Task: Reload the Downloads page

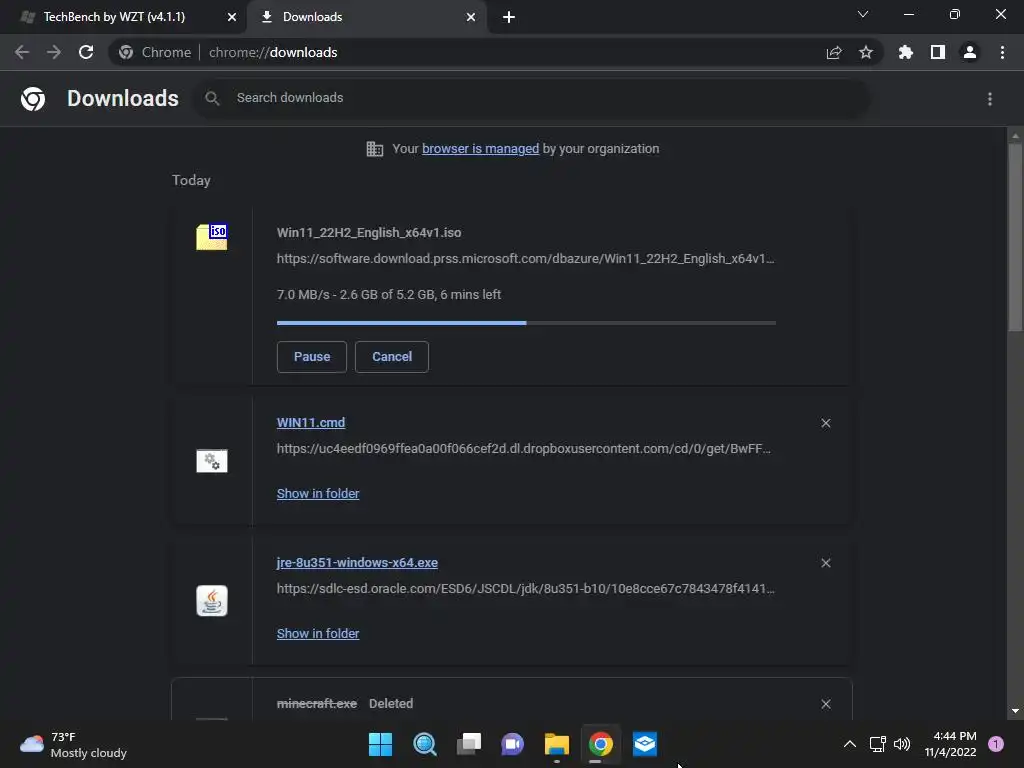Action: tap(86, 52)
